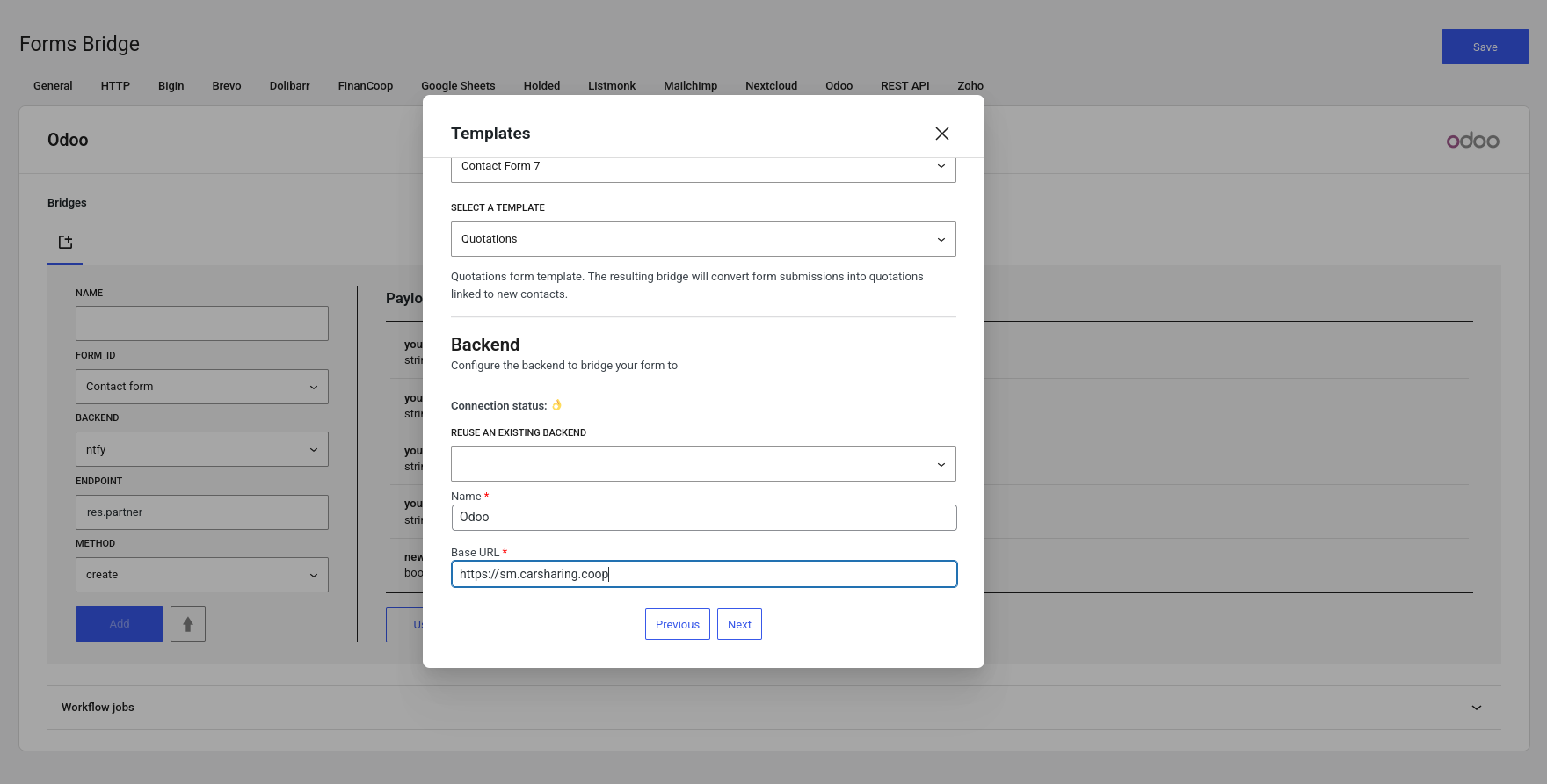Image resolution: width=1547 pixels, height=784 pixels.
Task: Switch to the Google Sheets tab
Action: pyautogui.click(x=458, y=86)
